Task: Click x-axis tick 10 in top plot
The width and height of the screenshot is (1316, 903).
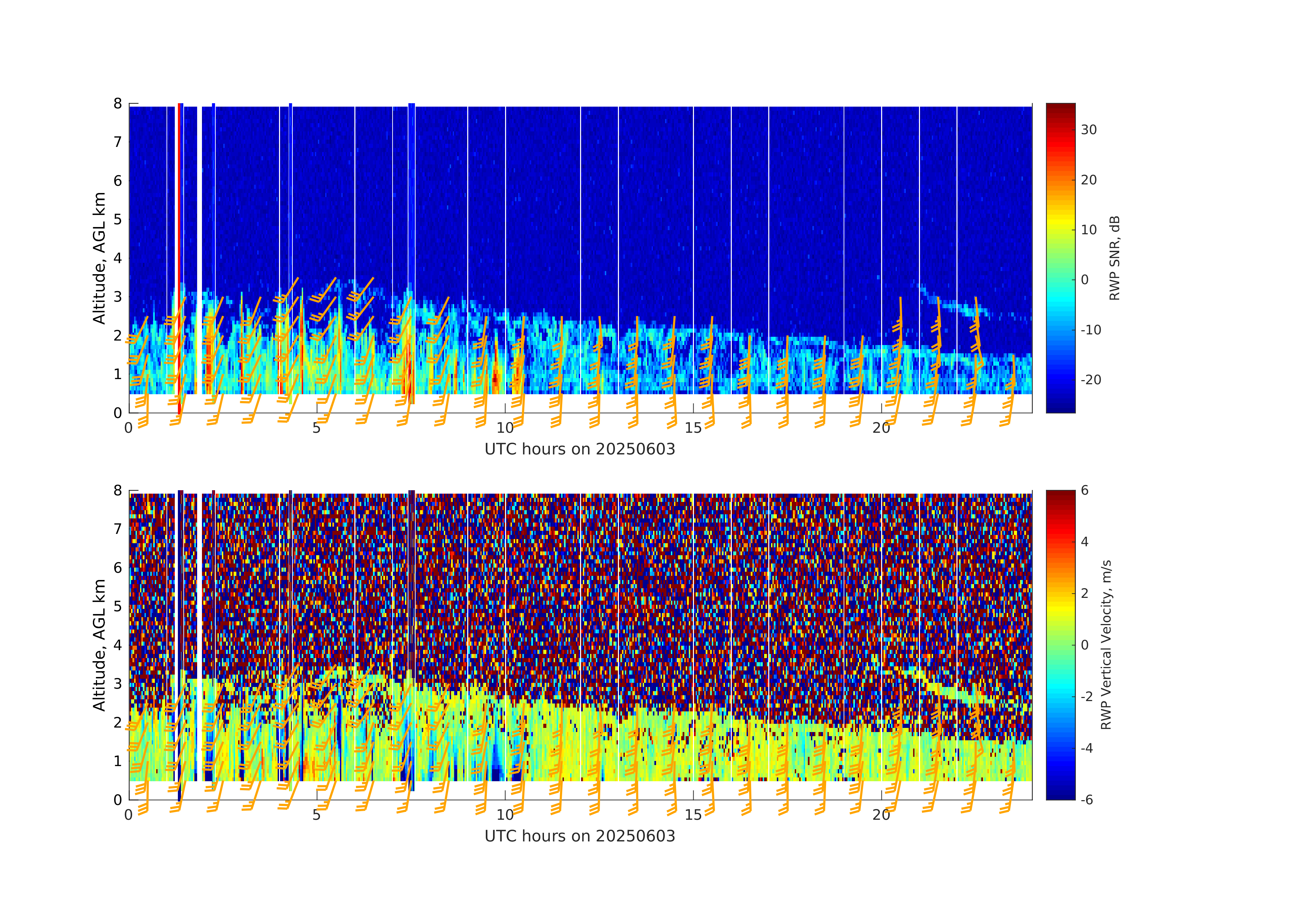Action: (x=504, y=428)
